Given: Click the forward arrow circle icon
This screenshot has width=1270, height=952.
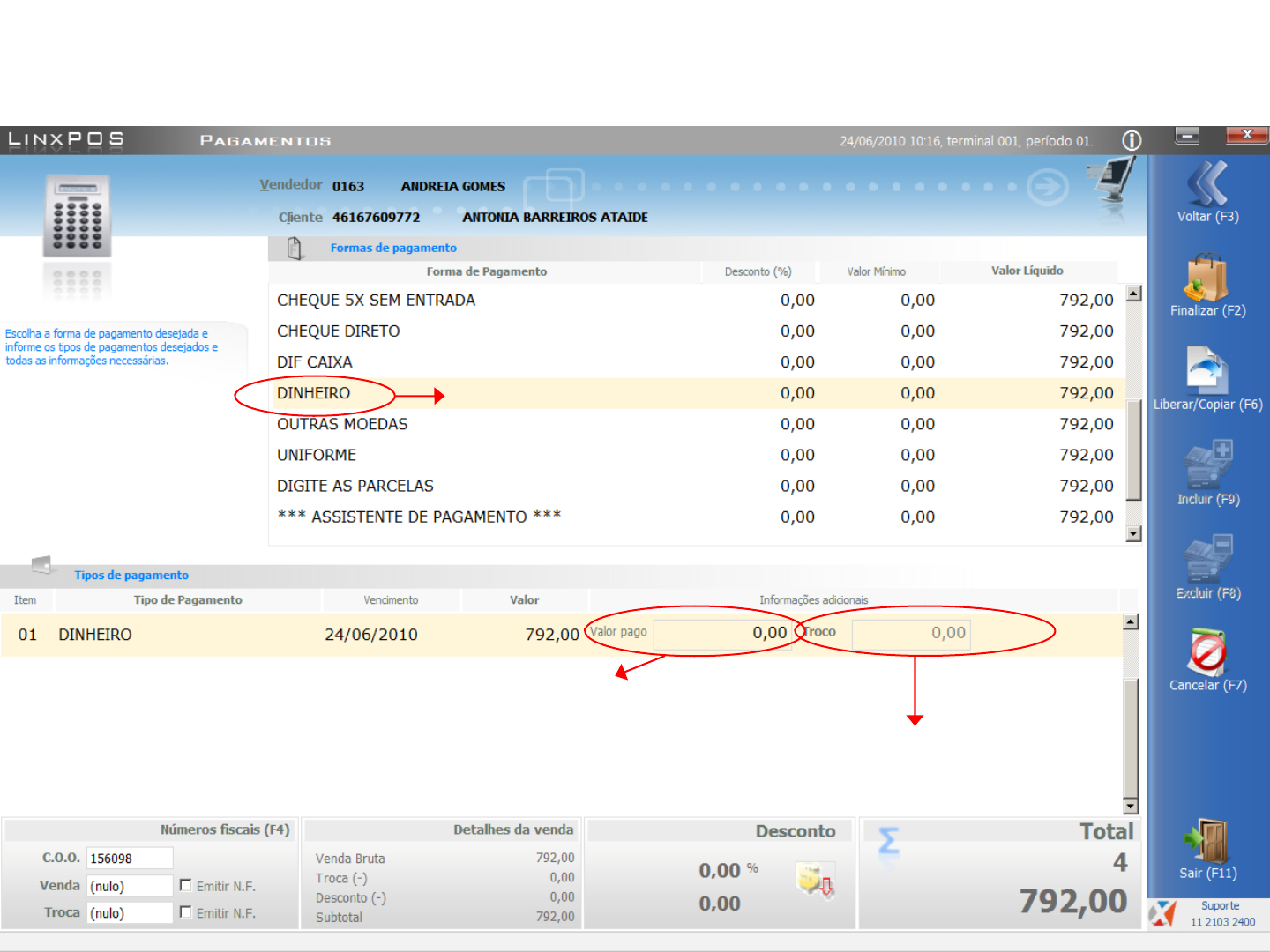Looking at the screenshot, I should (x=1048, y=187).
